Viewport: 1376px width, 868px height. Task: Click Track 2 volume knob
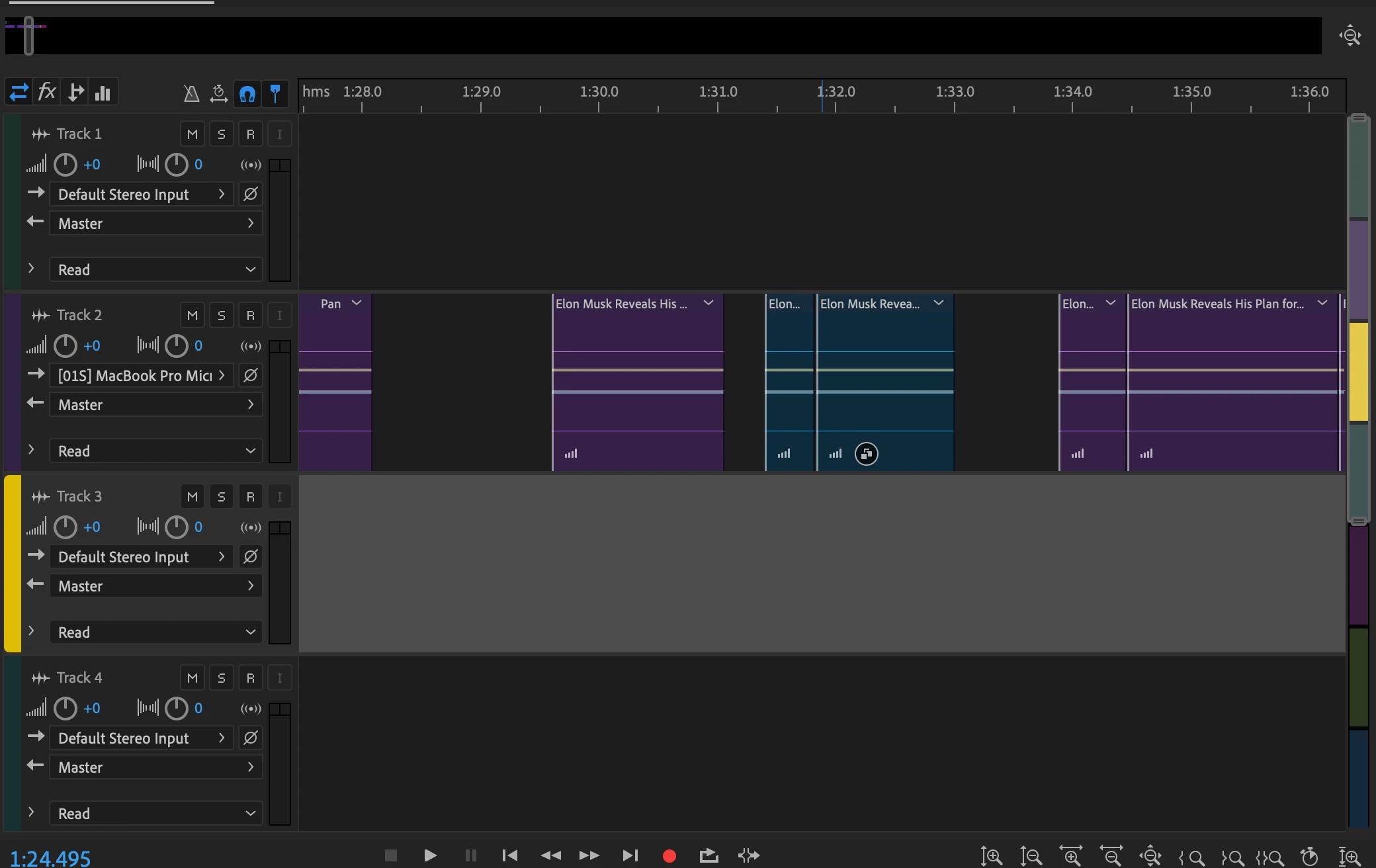click(65, 346)
